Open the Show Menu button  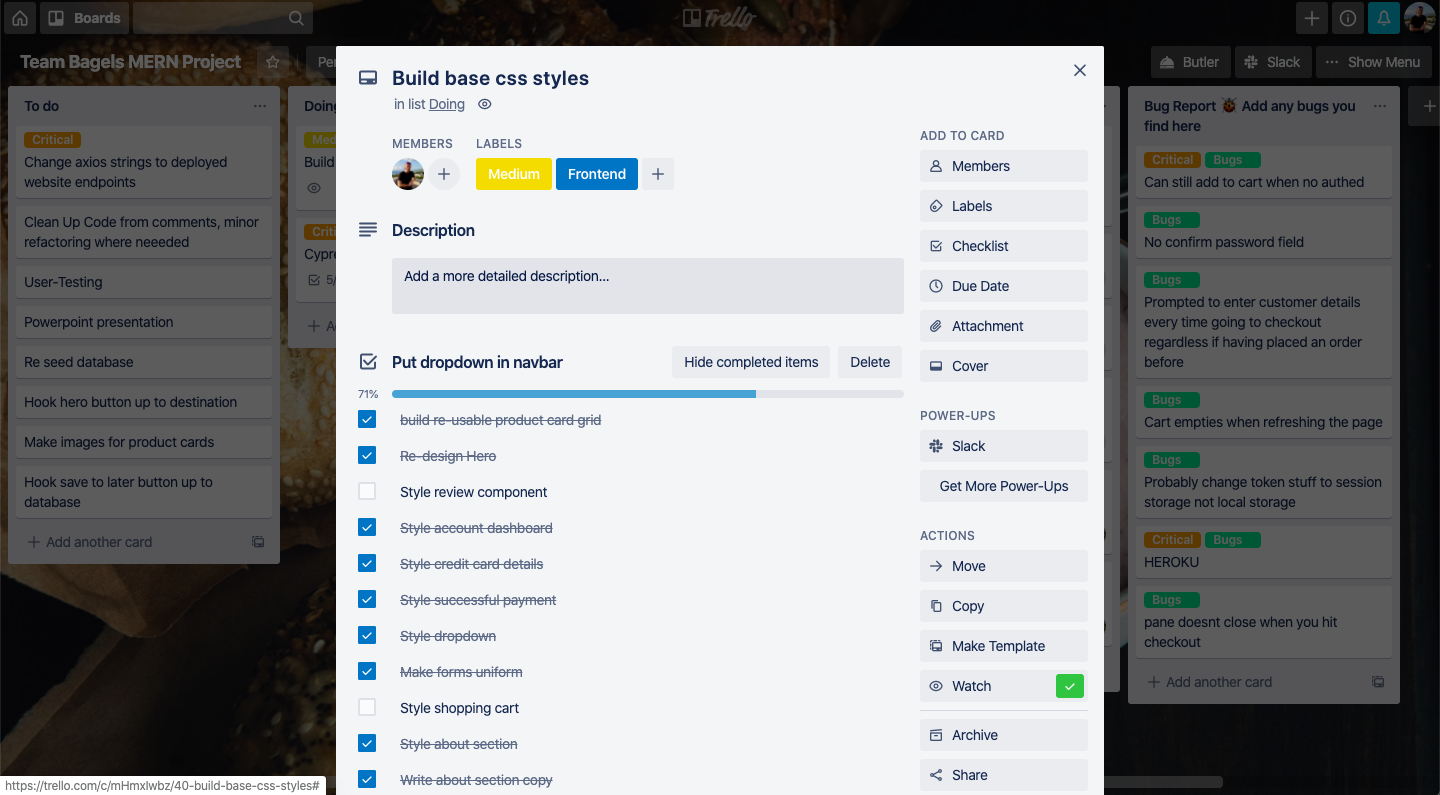(1373, 62)
